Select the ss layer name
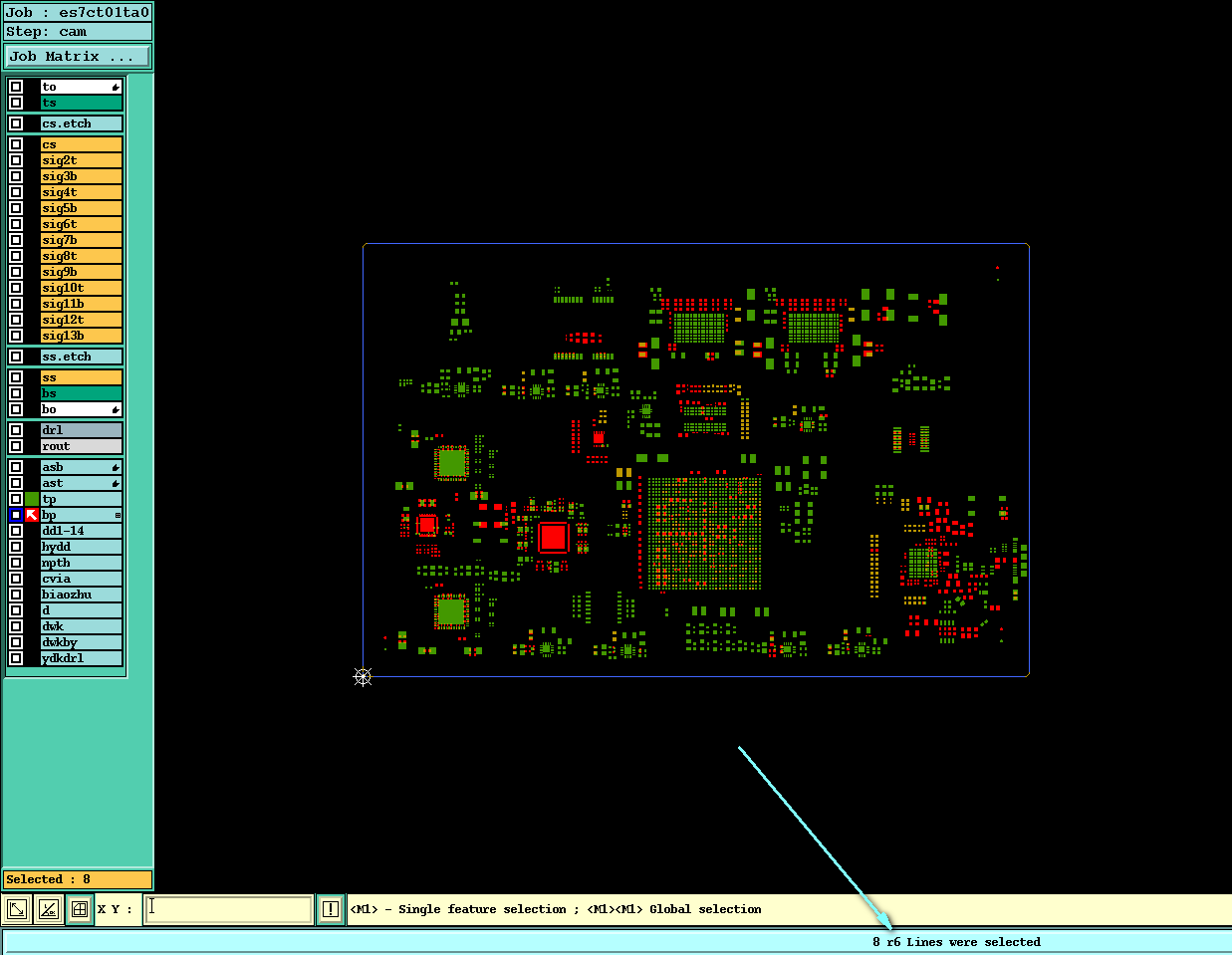Image resolution: width=1232 pixels, height=955 pixels. [82, 377]
